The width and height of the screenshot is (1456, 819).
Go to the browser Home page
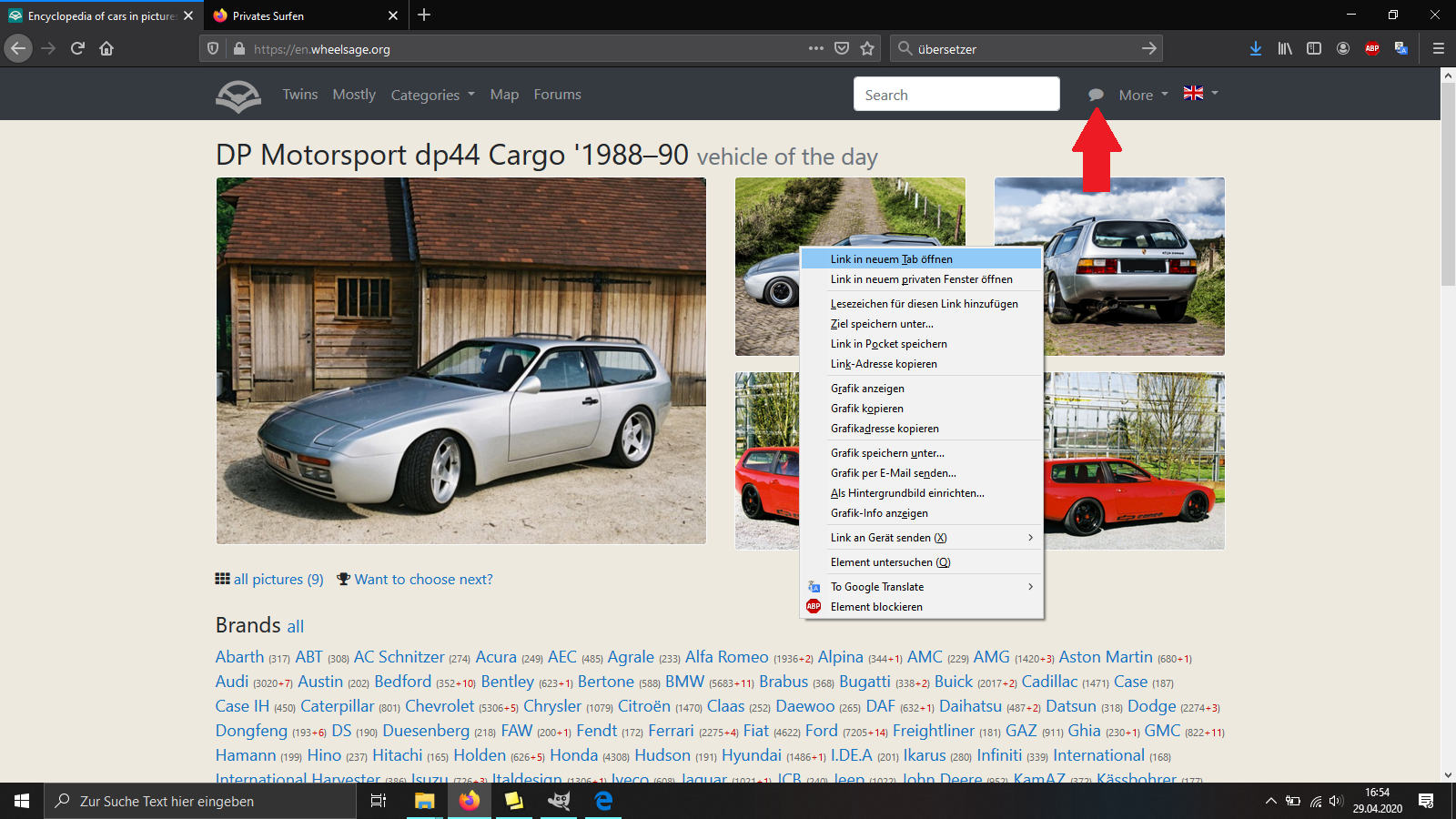click(106, 48)
